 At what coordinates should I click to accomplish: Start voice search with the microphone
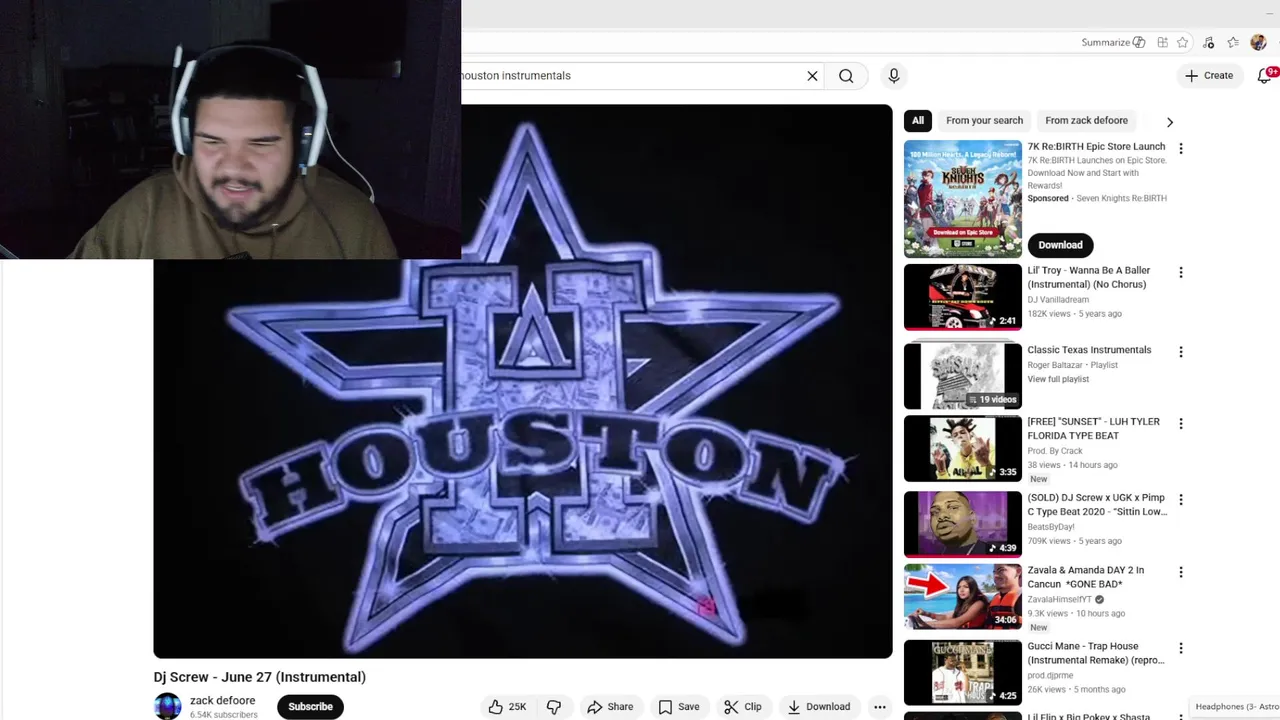(x=894, y=76)
